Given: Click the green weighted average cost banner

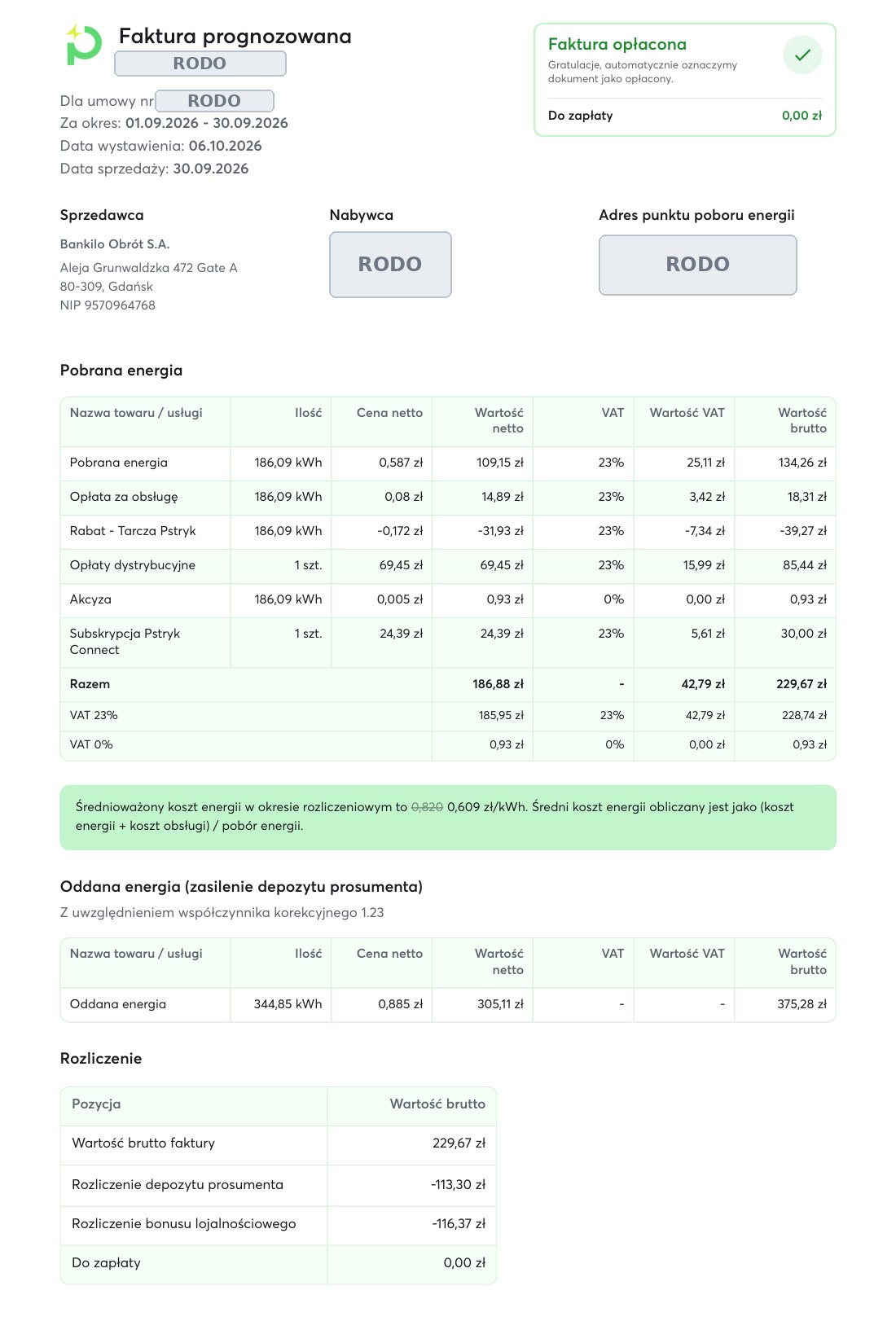Looking at the screenshot, I should (448, 817).
